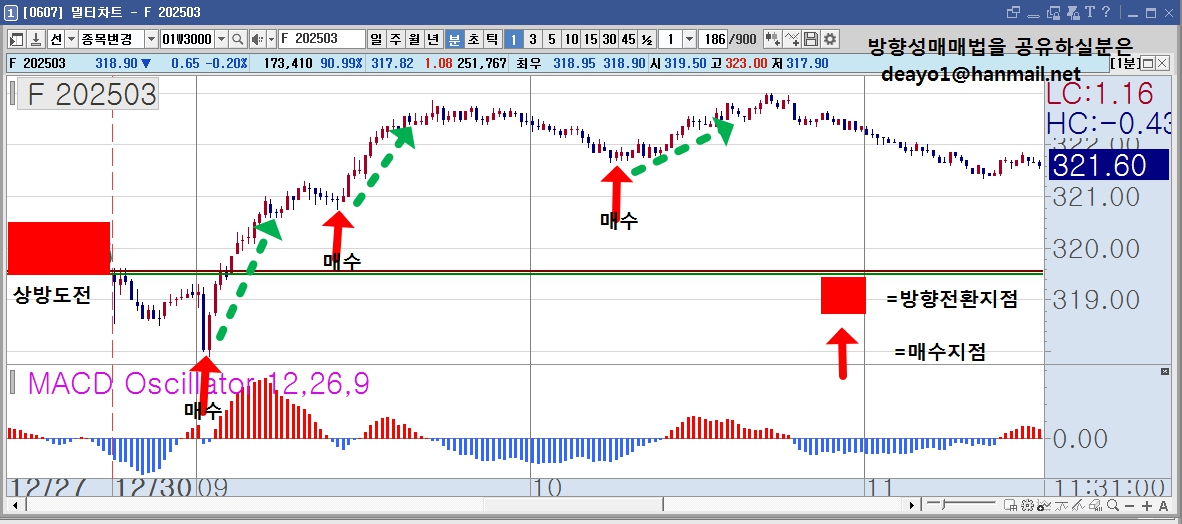The width and height of the screenshot is (1182, 524).
Task: Choose the 1 minute interval button
Action: (513, 39)
